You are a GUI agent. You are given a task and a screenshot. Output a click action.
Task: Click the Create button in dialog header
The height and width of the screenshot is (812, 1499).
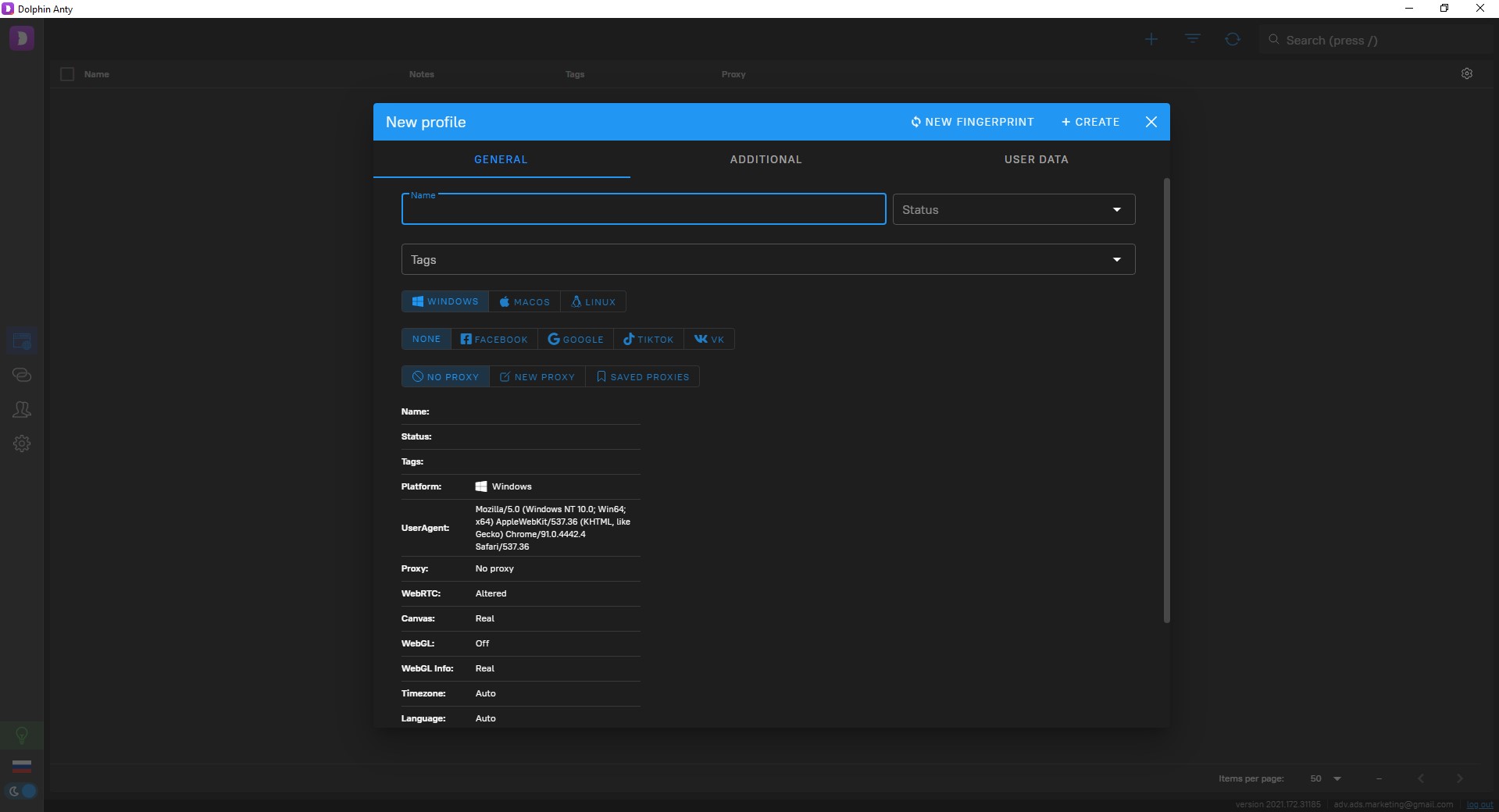click(x=1090, y=122)
